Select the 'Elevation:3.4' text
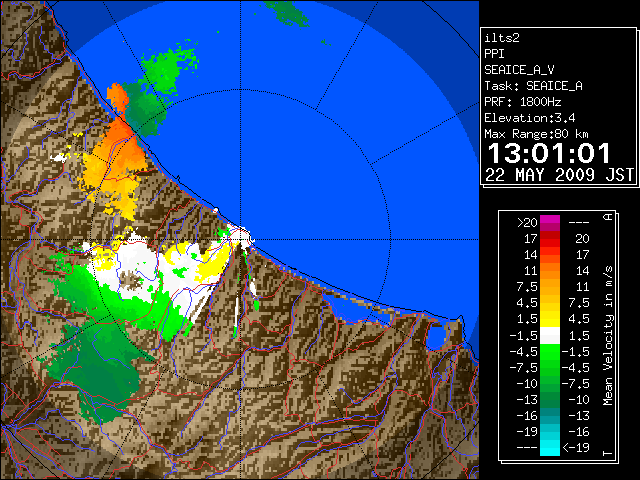 point(530,118)
